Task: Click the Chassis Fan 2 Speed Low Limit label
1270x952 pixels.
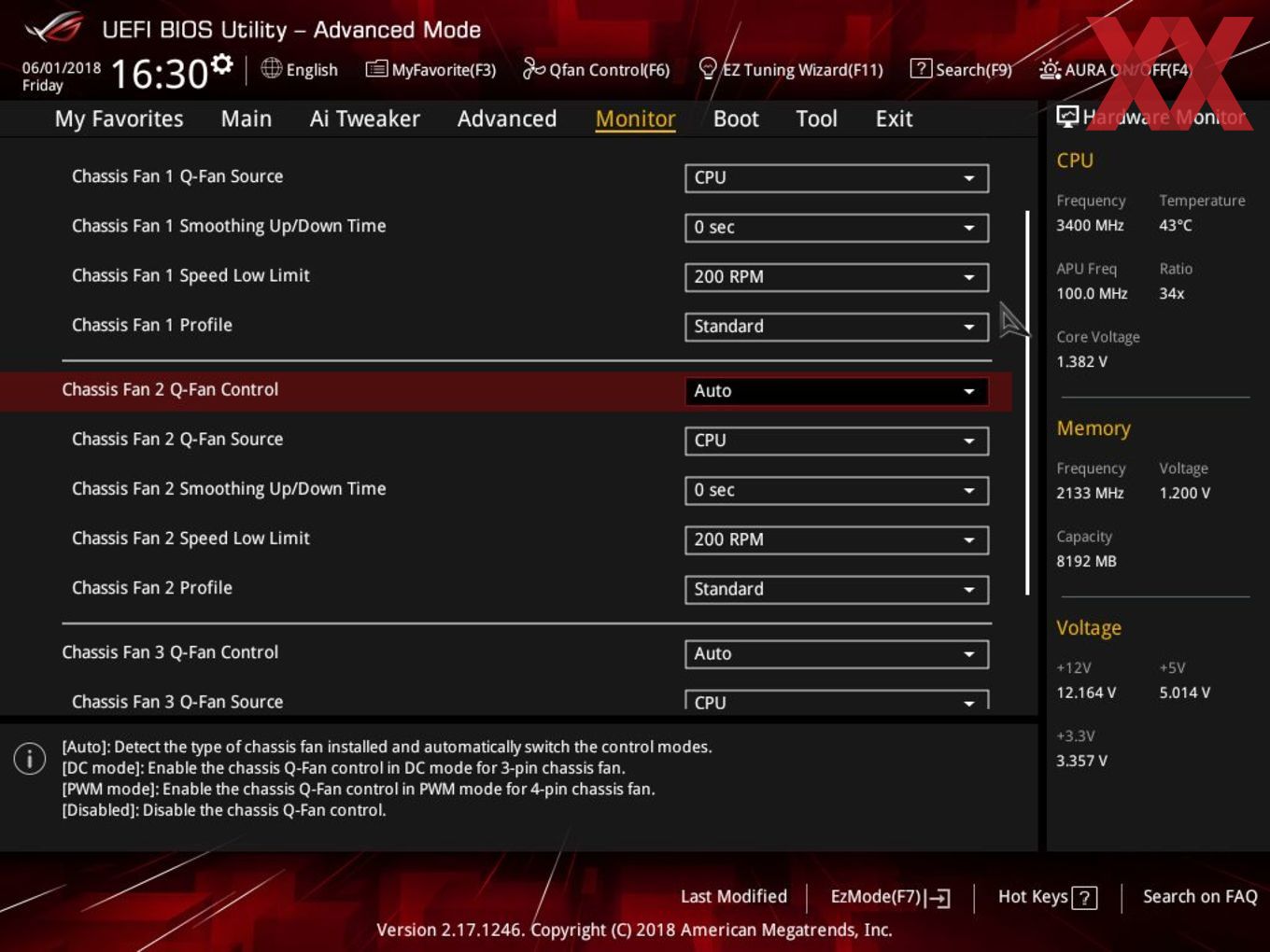Action: [x=190, y=539]
